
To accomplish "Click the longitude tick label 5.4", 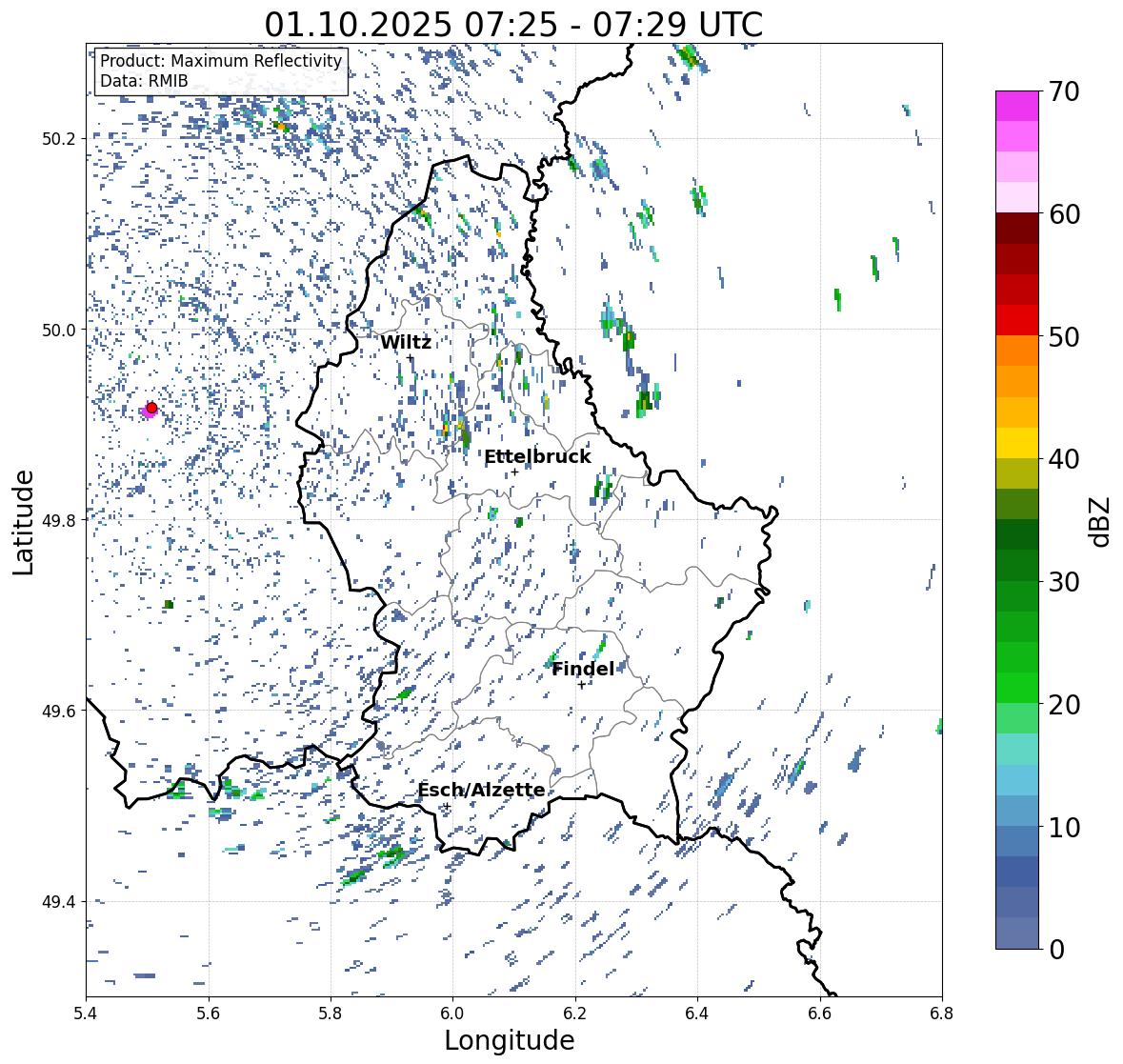I will 86,1014.
